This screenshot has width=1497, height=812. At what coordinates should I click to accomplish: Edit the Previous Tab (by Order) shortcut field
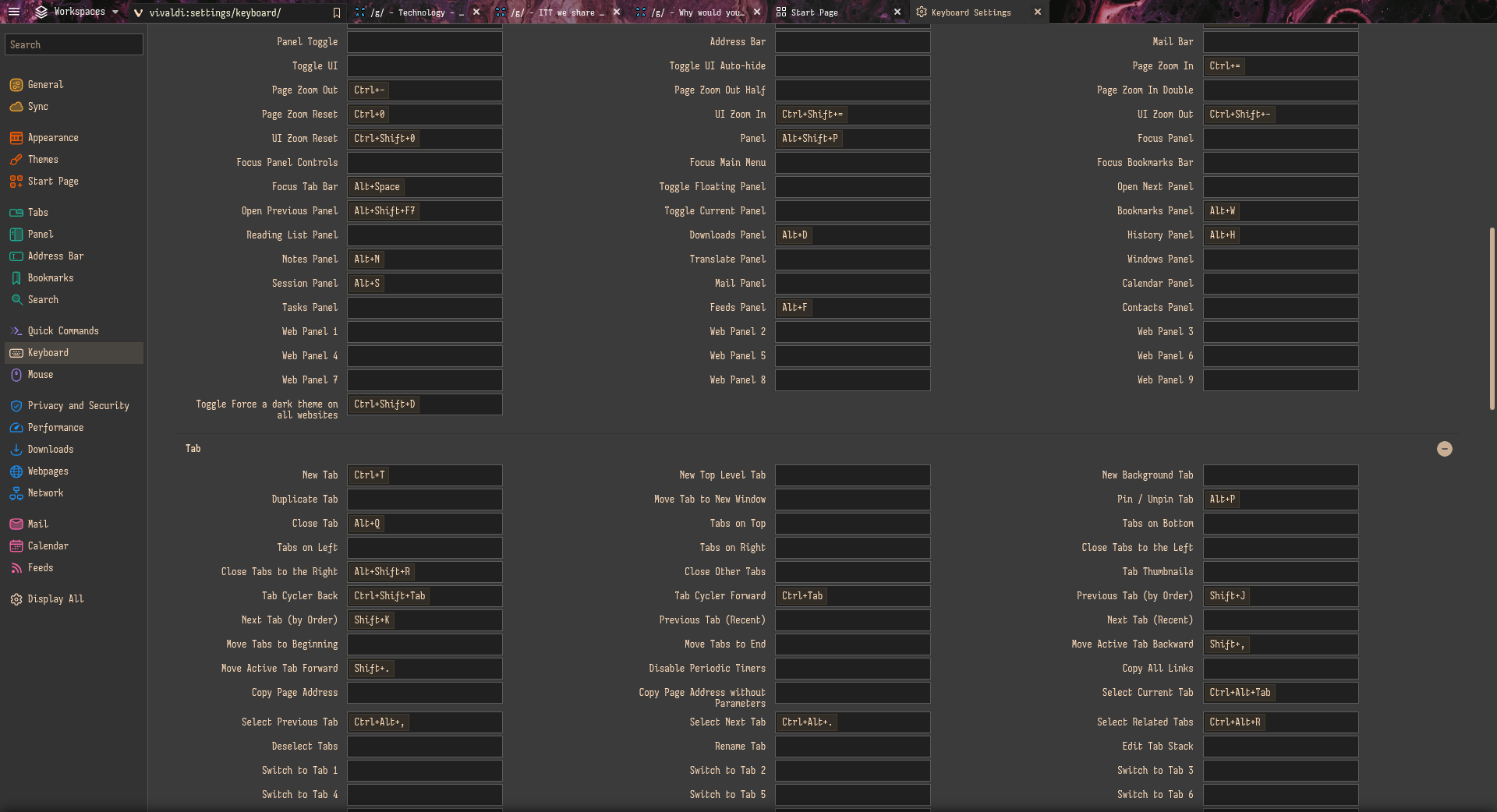(x=1280, y=596)
